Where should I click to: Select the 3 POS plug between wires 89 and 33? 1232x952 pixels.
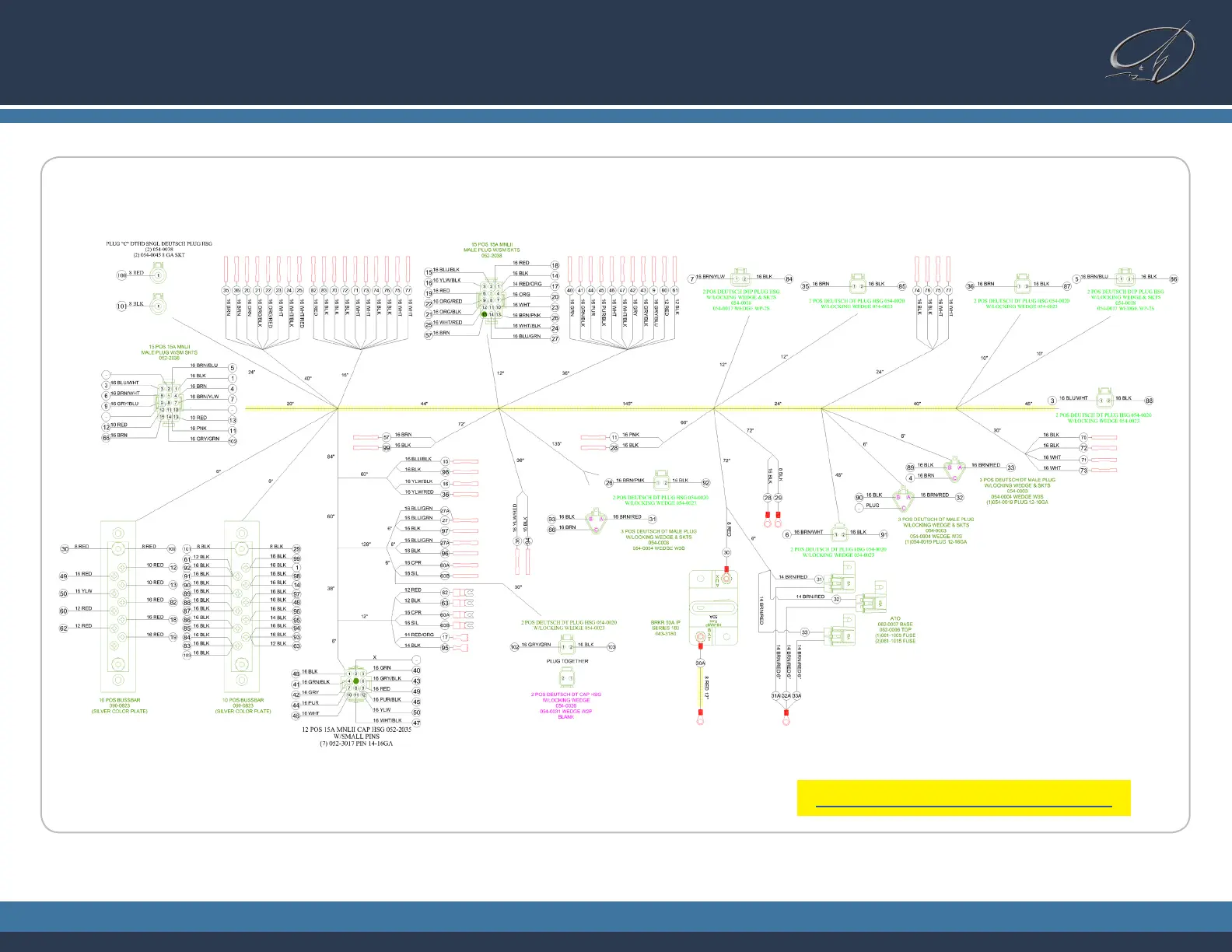(x=954, y=470)
